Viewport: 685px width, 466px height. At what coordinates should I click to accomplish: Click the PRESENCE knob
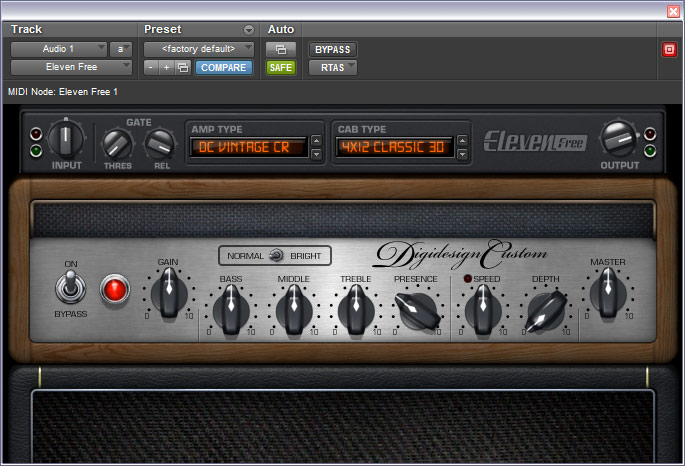(x=417, y=311)
